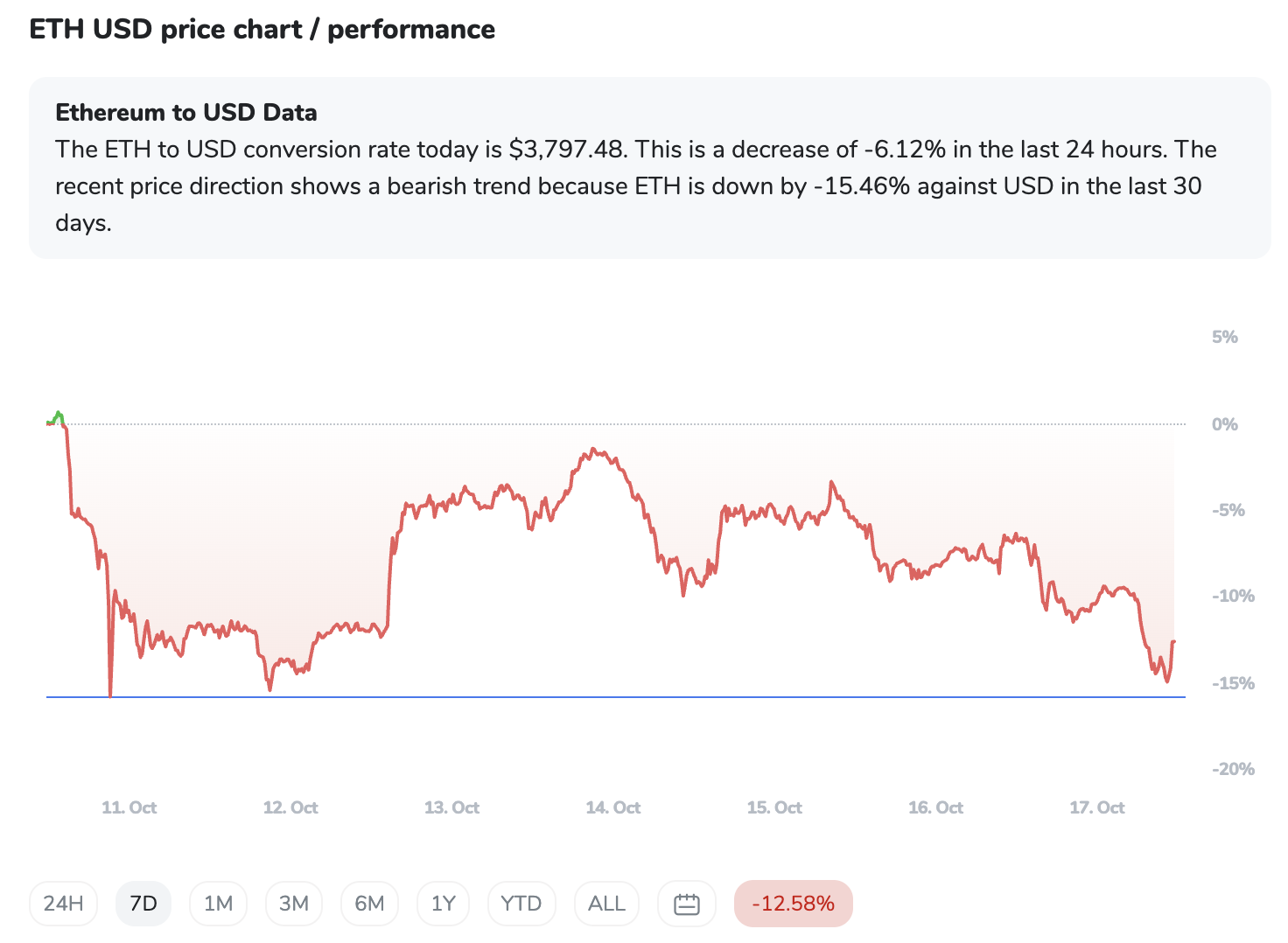Screen dimensions: 1288x943
Task: Select the 13. Oct axis marker
Action: point(451,807)
